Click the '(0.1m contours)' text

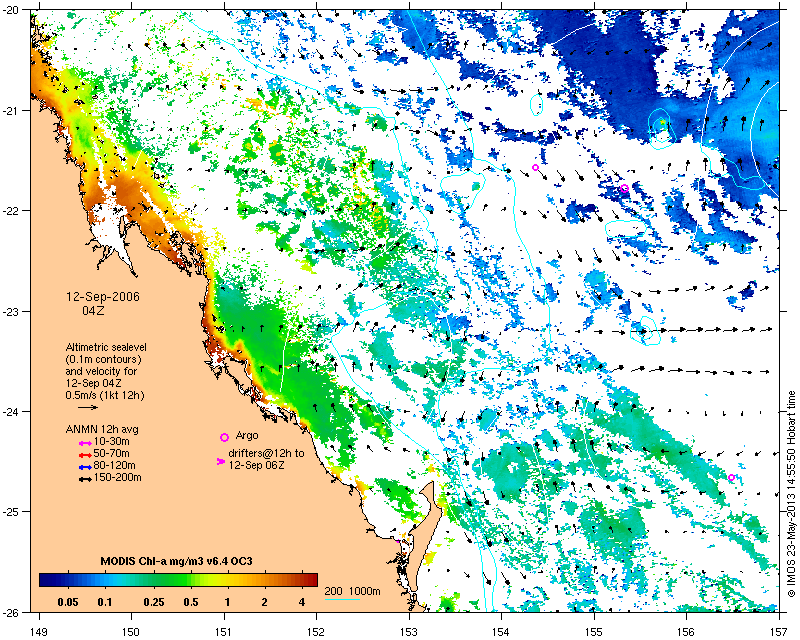point(104,359)
